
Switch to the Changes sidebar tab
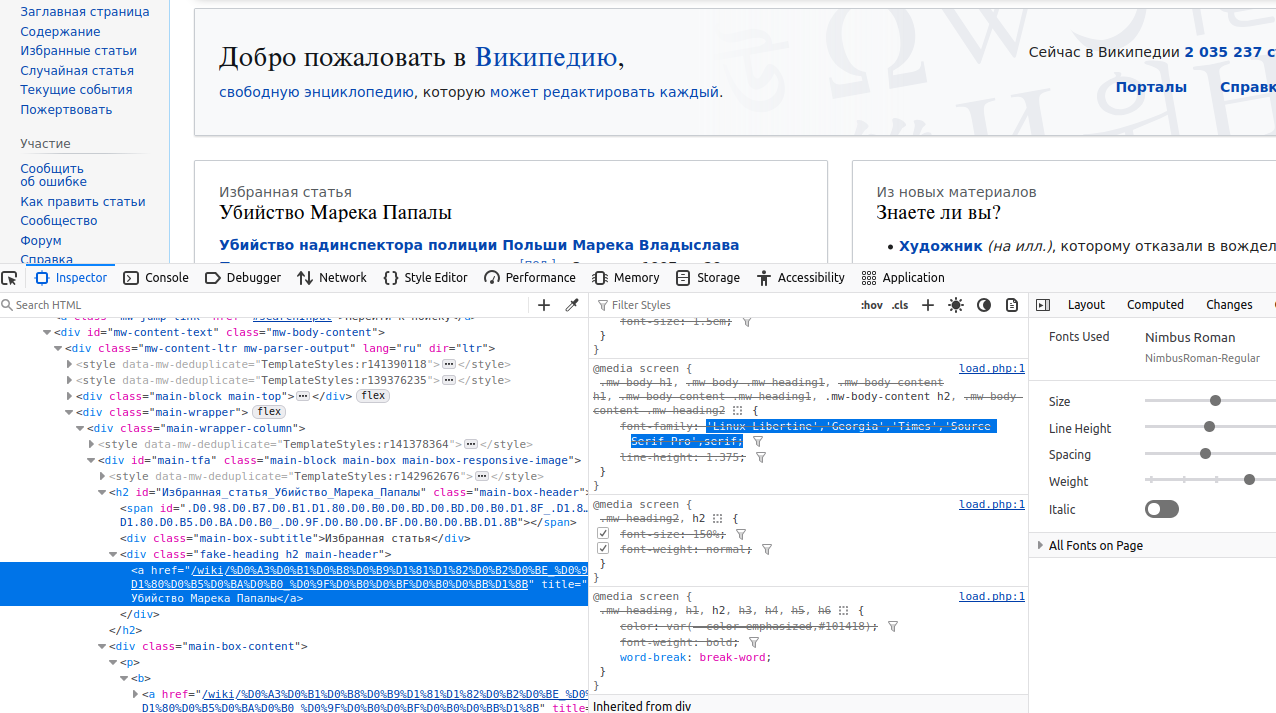click(1229, 305)
